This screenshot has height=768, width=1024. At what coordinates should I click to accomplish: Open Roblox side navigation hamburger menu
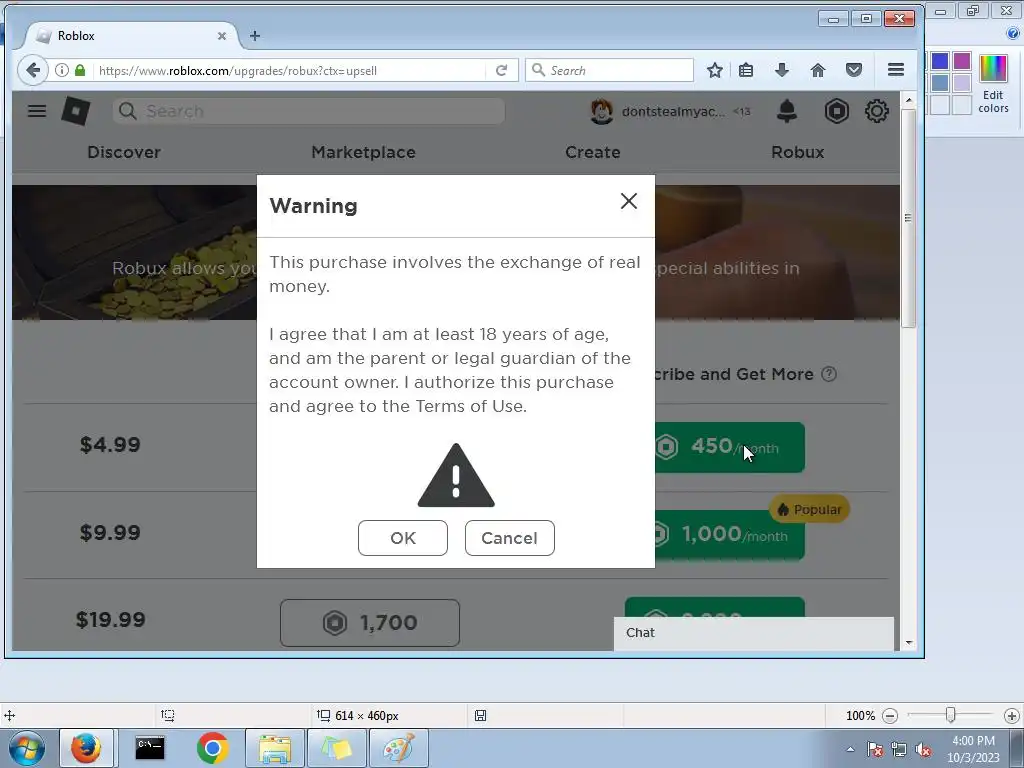37,111
